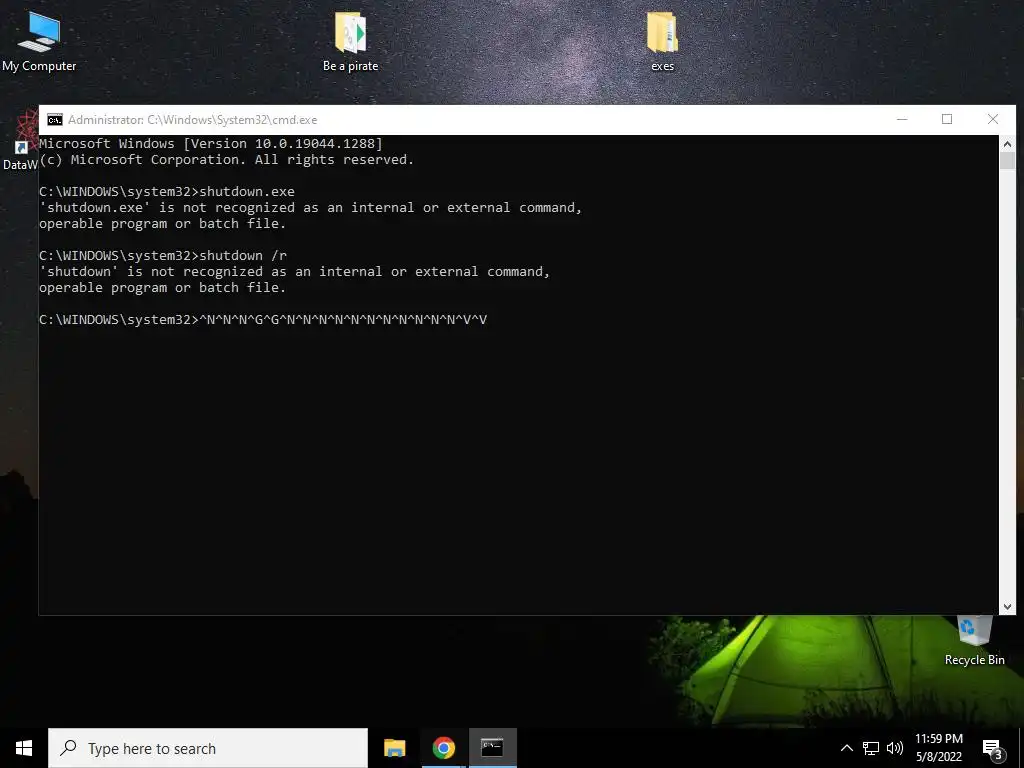Click the console vertical scrollbar thumb
Image resolution: width=1024 pixels, height=768 pixels.
tap(1007, 161)
